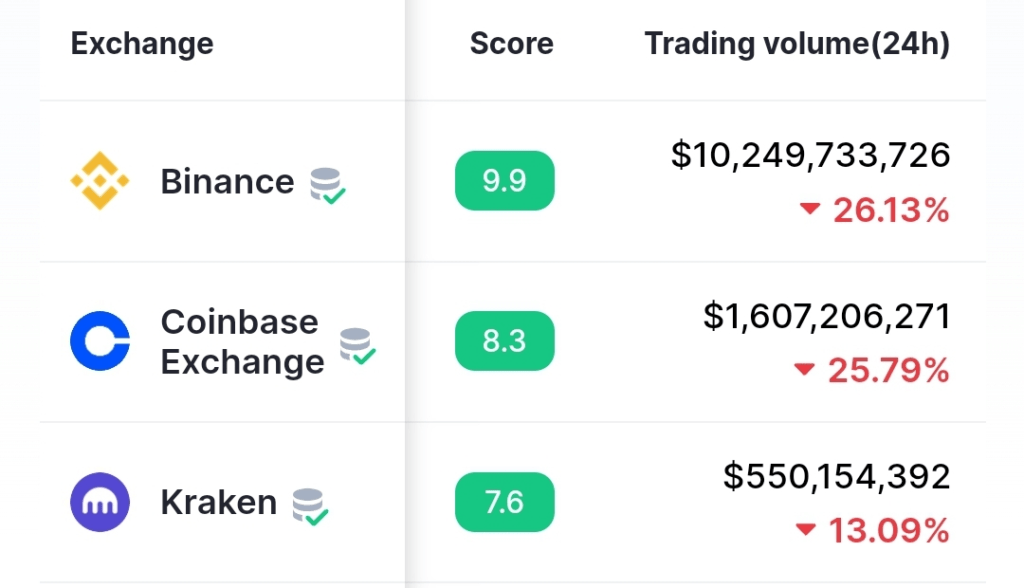Click the Kraken logo icon
Image resolution: width=1024 pixels, height=588 pixels.
[x=100, y=502]
